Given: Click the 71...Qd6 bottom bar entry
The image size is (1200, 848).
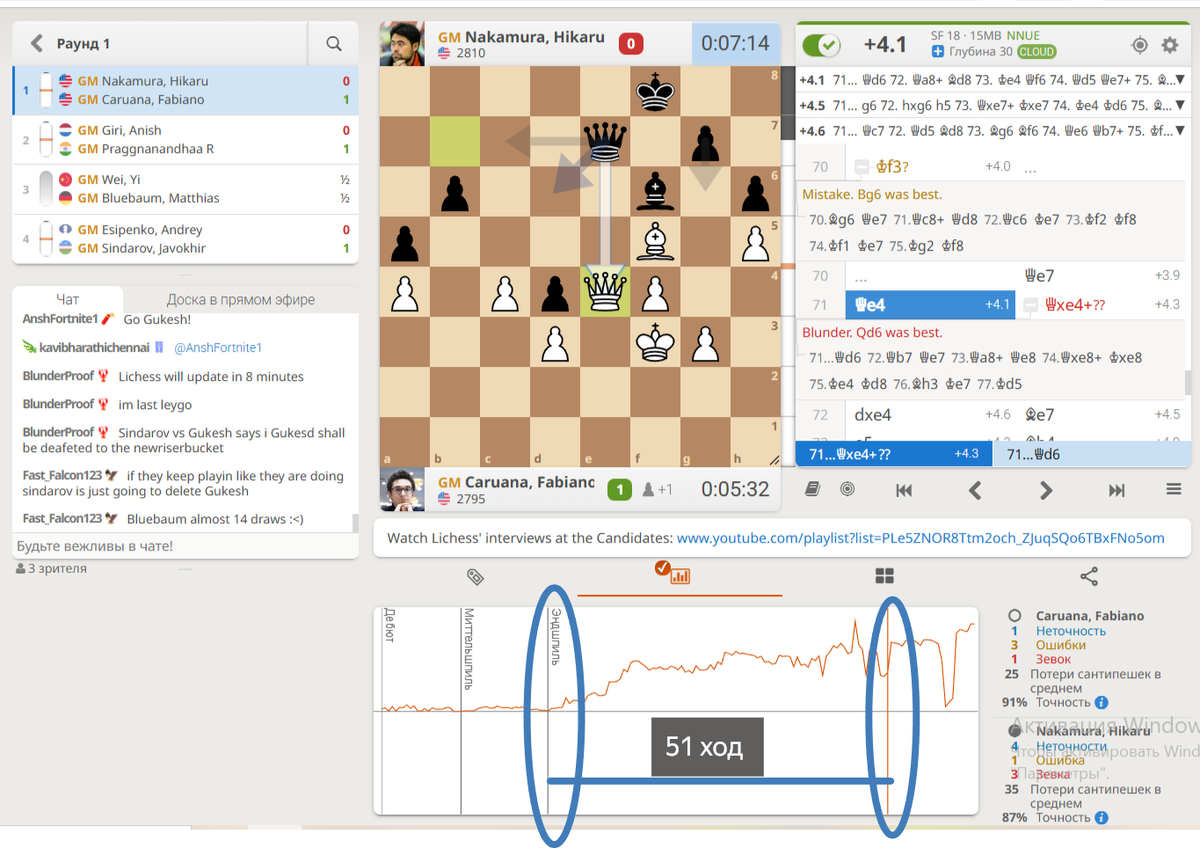Looking at the screenshot, I should coord(1090,453).
